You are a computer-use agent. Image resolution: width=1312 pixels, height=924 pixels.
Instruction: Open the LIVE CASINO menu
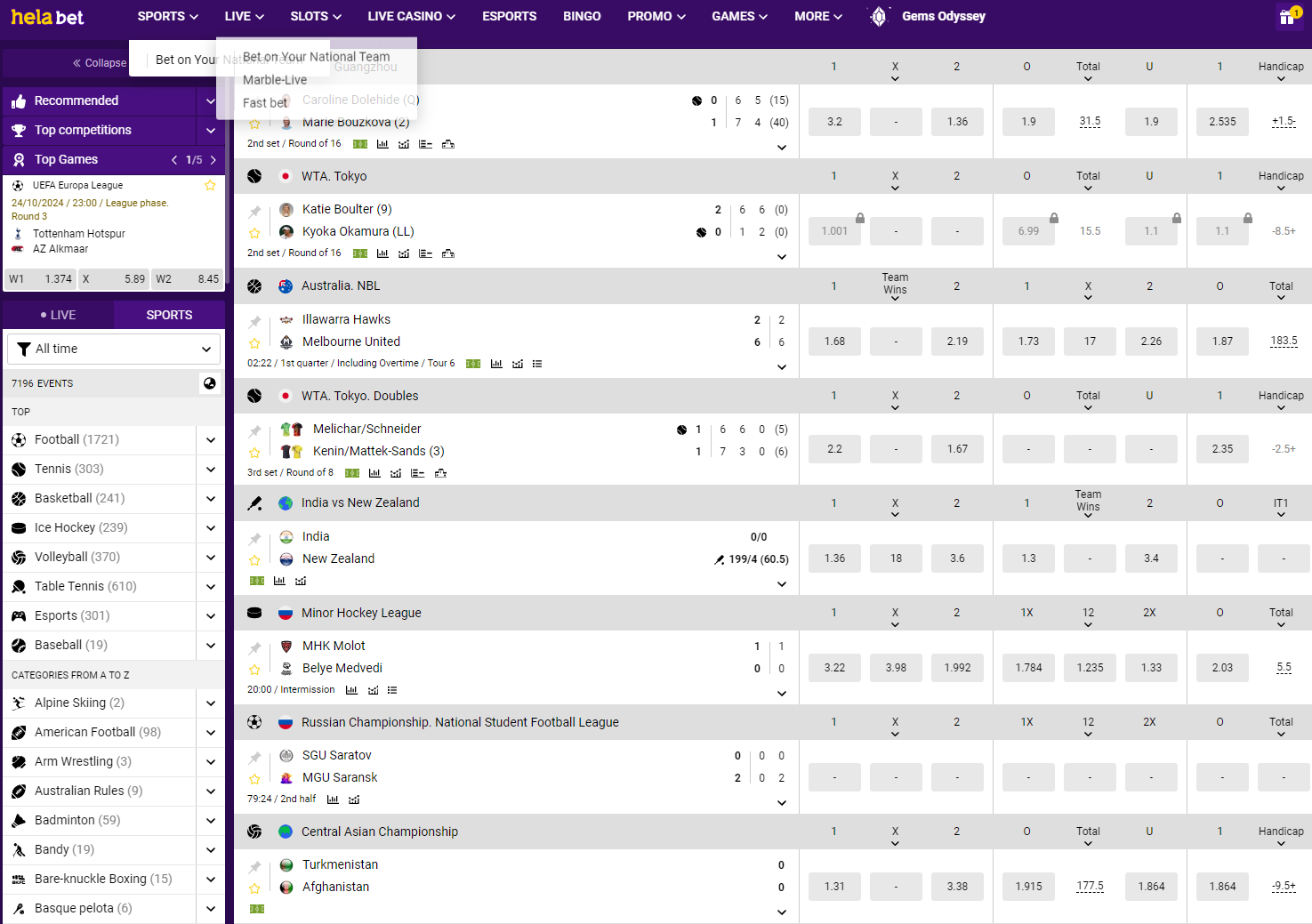tap(411, 16)
